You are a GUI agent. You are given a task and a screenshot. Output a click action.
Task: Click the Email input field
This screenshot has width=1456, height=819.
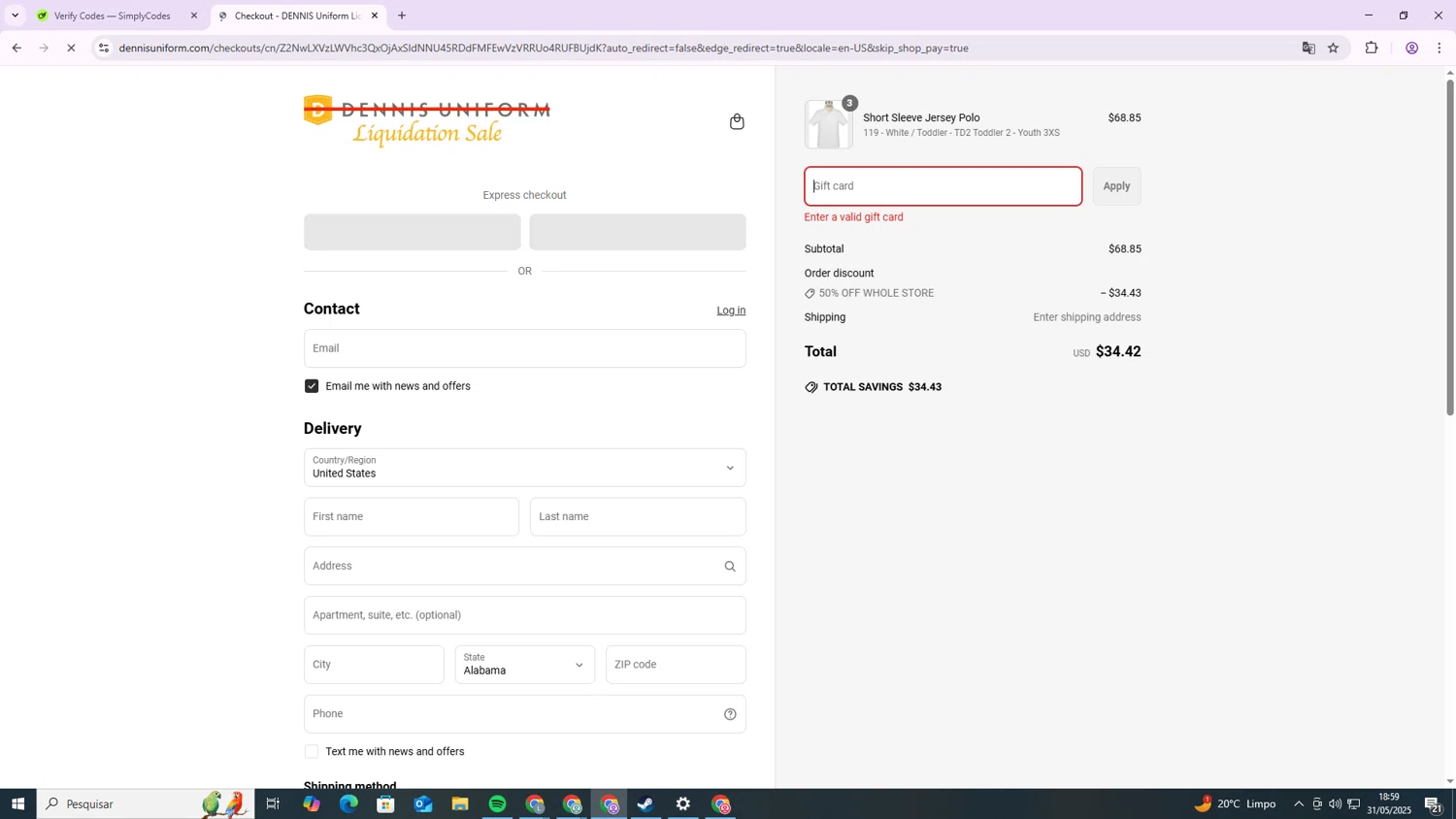(x=525, y=348)
